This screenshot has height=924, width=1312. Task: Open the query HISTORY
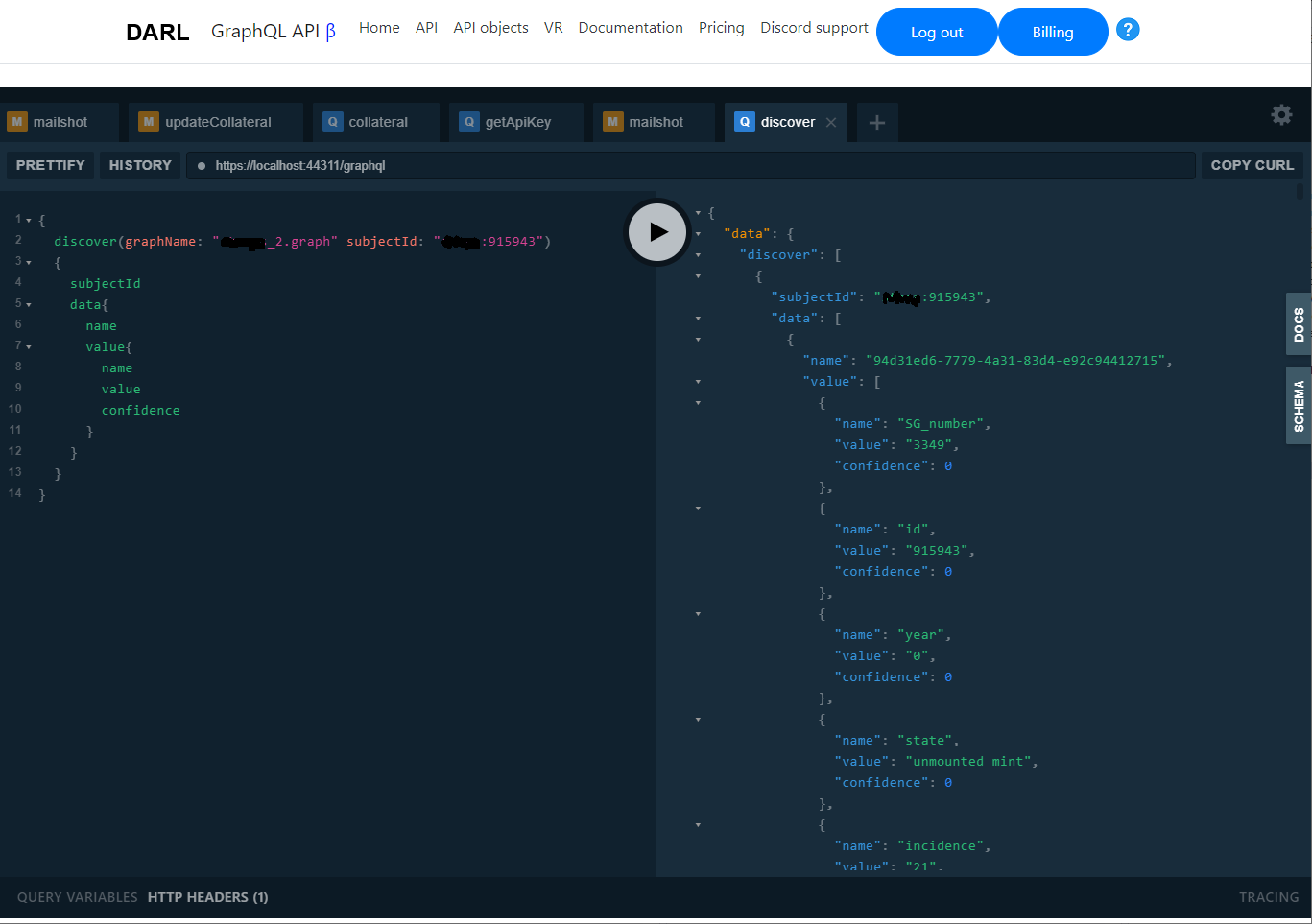pos(140,165)
